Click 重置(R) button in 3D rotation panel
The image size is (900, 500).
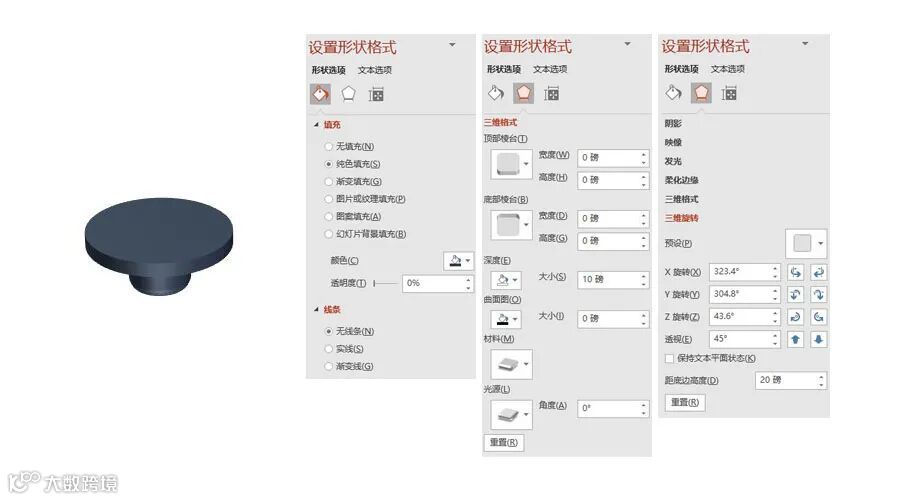pos(685,402)
